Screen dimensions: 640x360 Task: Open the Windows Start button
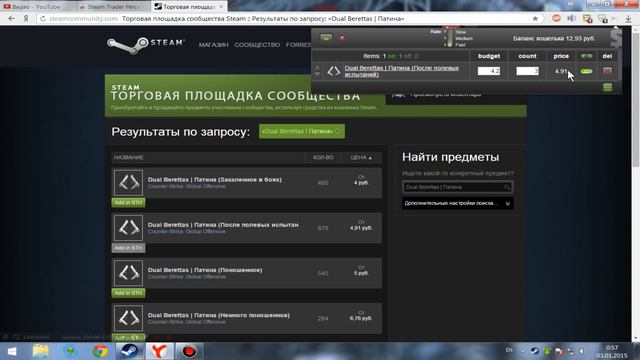click(x=12, y=351)
